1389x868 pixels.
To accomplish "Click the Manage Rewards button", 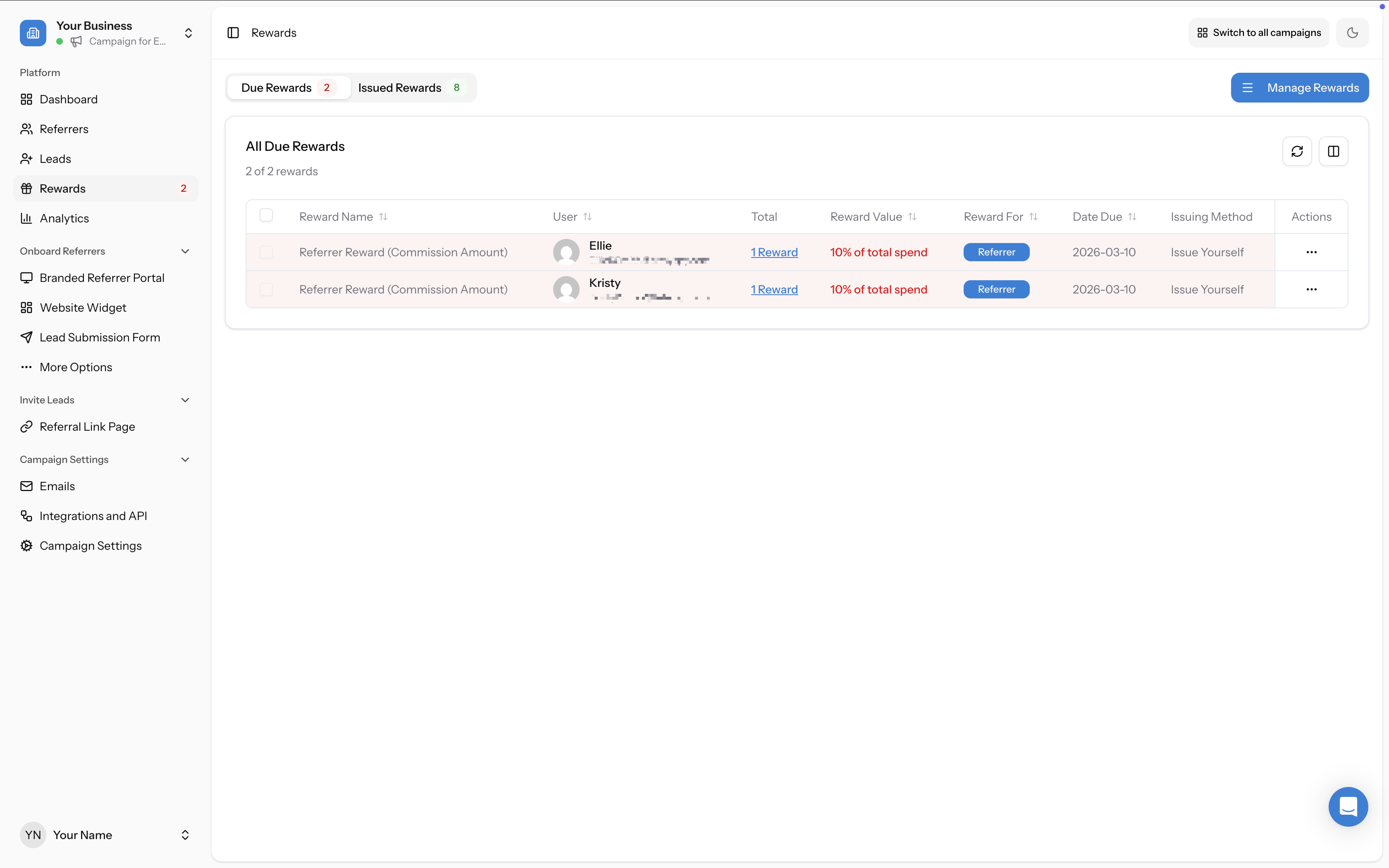I will point(1299,87).
